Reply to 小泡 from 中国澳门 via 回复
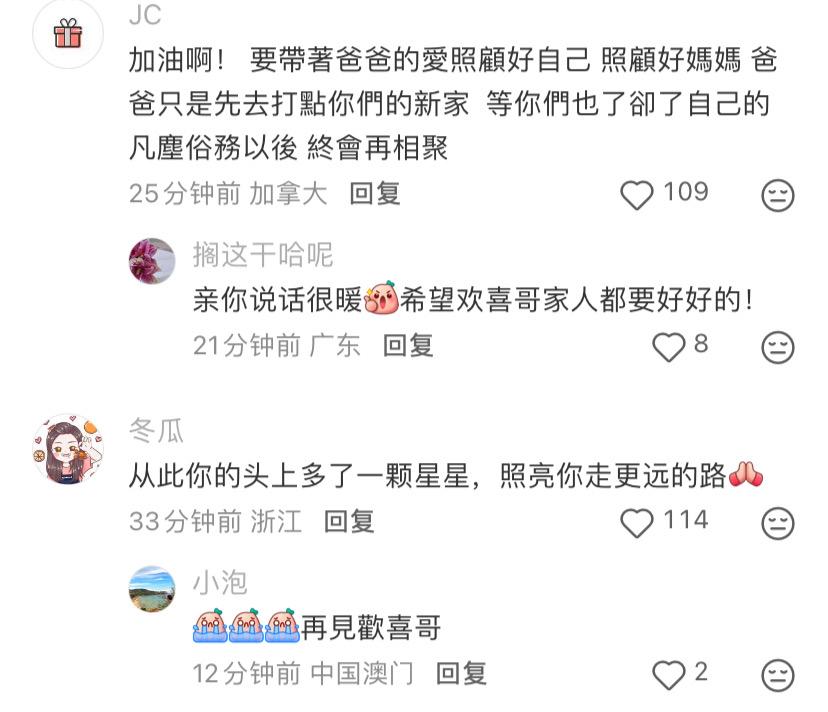 point(461,673)
